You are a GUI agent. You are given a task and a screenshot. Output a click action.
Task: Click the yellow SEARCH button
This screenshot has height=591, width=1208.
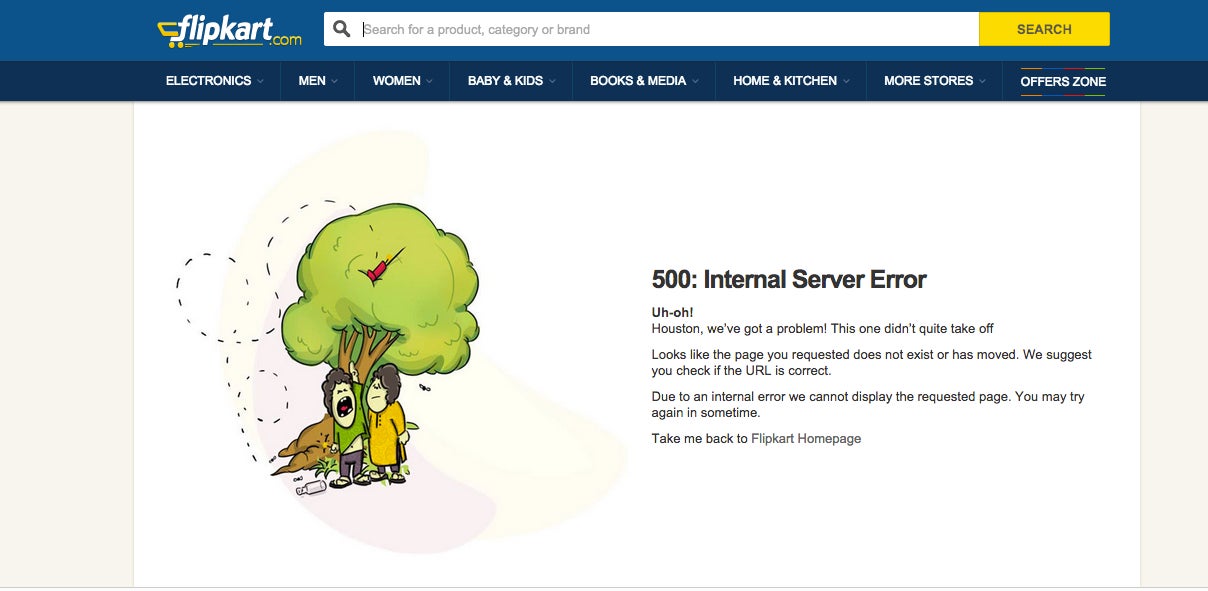[1044, 29]
